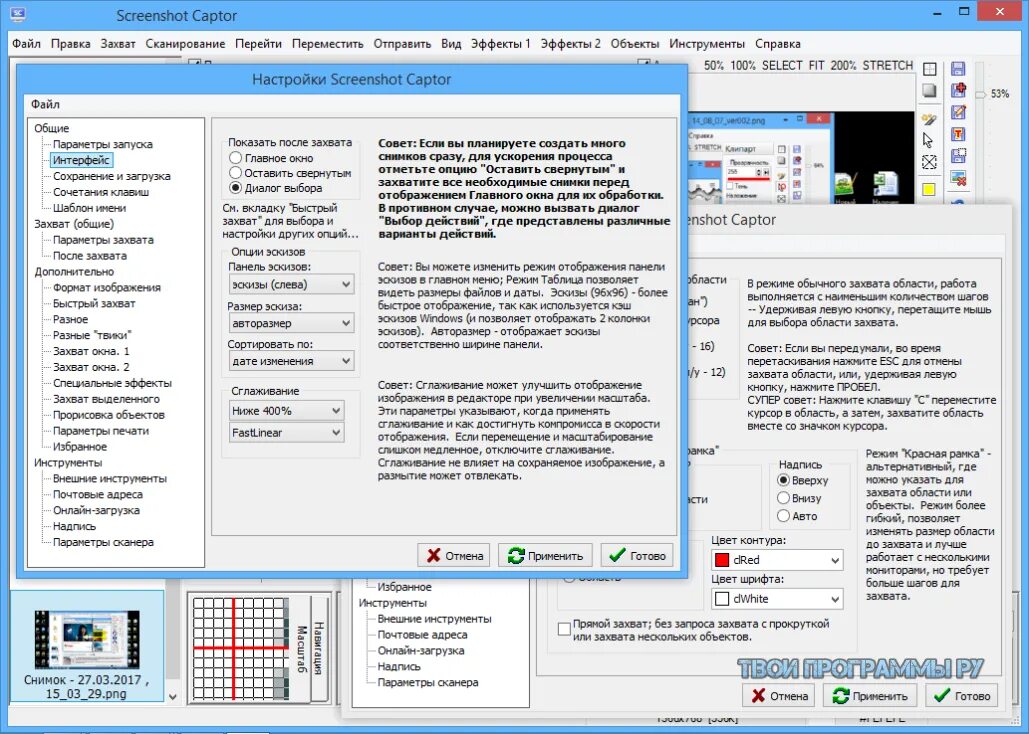Image resolution: width=1029 pixels, height=734 pixels.
Task: Click the yellow color swatch in toolbar
Action: [929, 190]
